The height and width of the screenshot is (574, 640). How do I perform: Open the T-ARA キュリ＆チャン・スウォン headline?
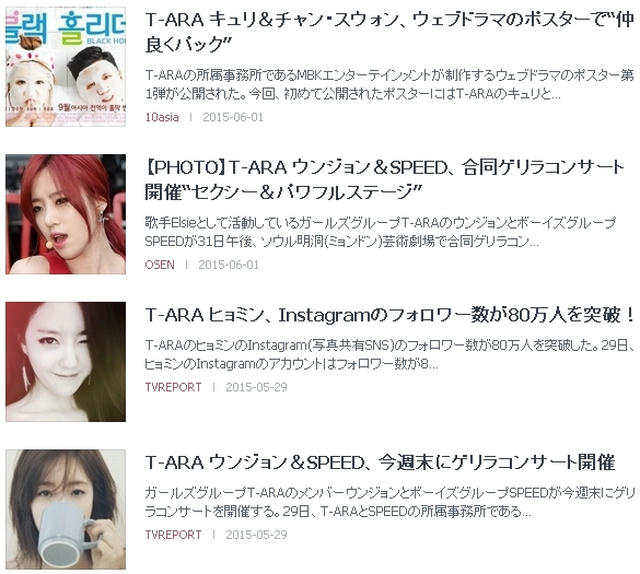tap(389, 32)
